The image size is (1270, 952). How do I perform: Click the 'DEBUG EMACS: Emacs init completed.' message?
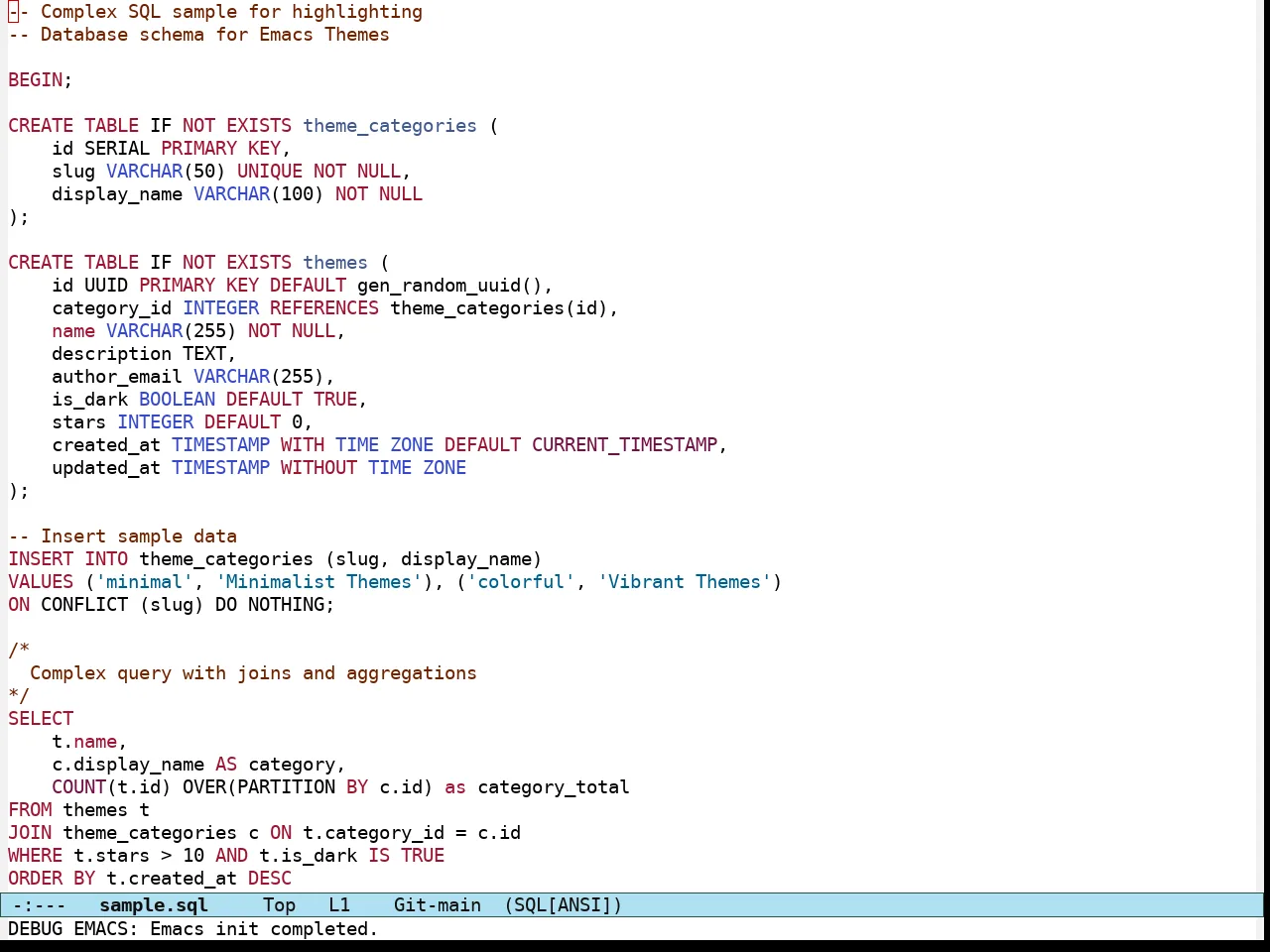pos(192,928)
